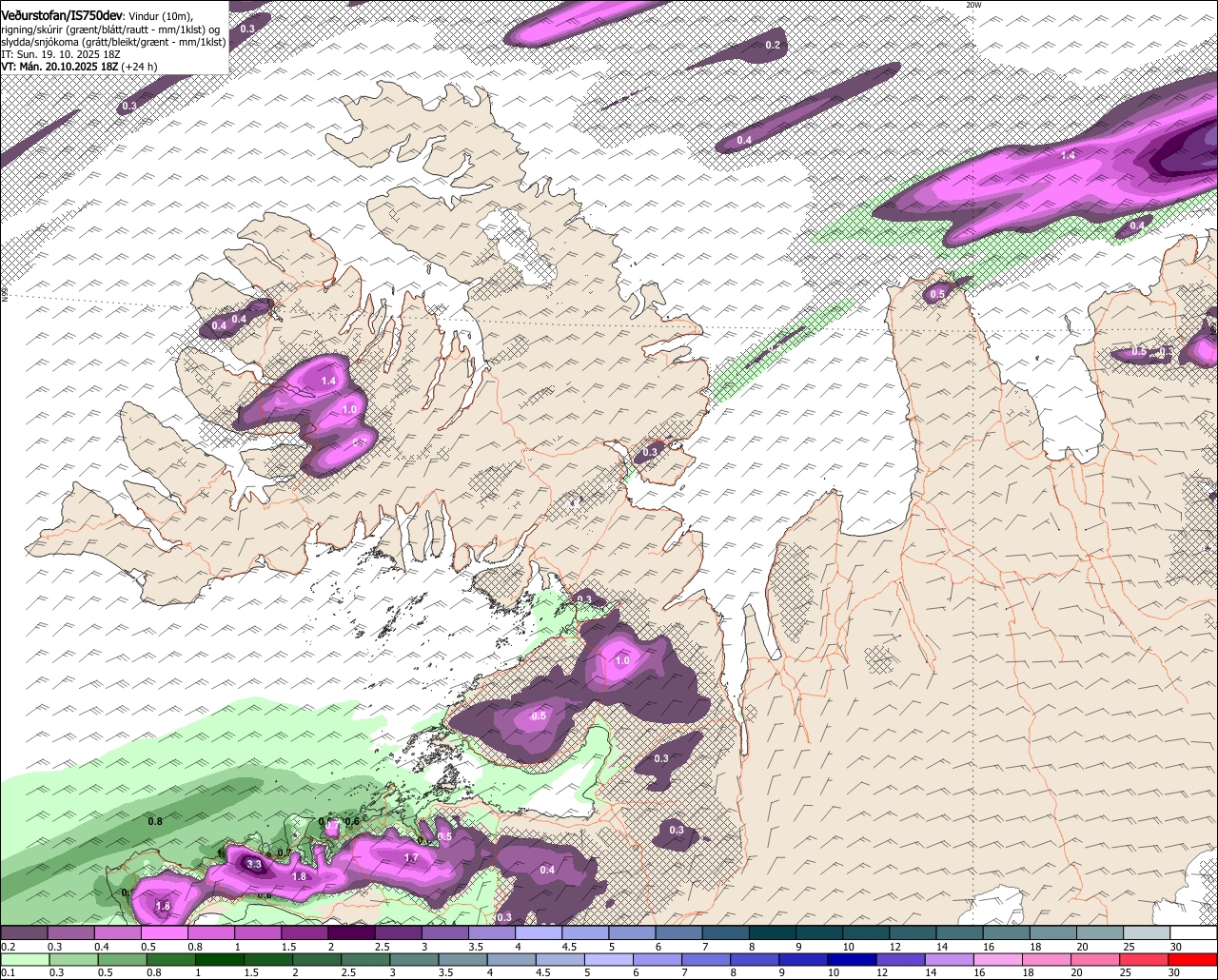The width and height of the screenshot is (1218, 980).
Task: Click the 1.7 snowfall value on the map
Action: coord(411,858)
